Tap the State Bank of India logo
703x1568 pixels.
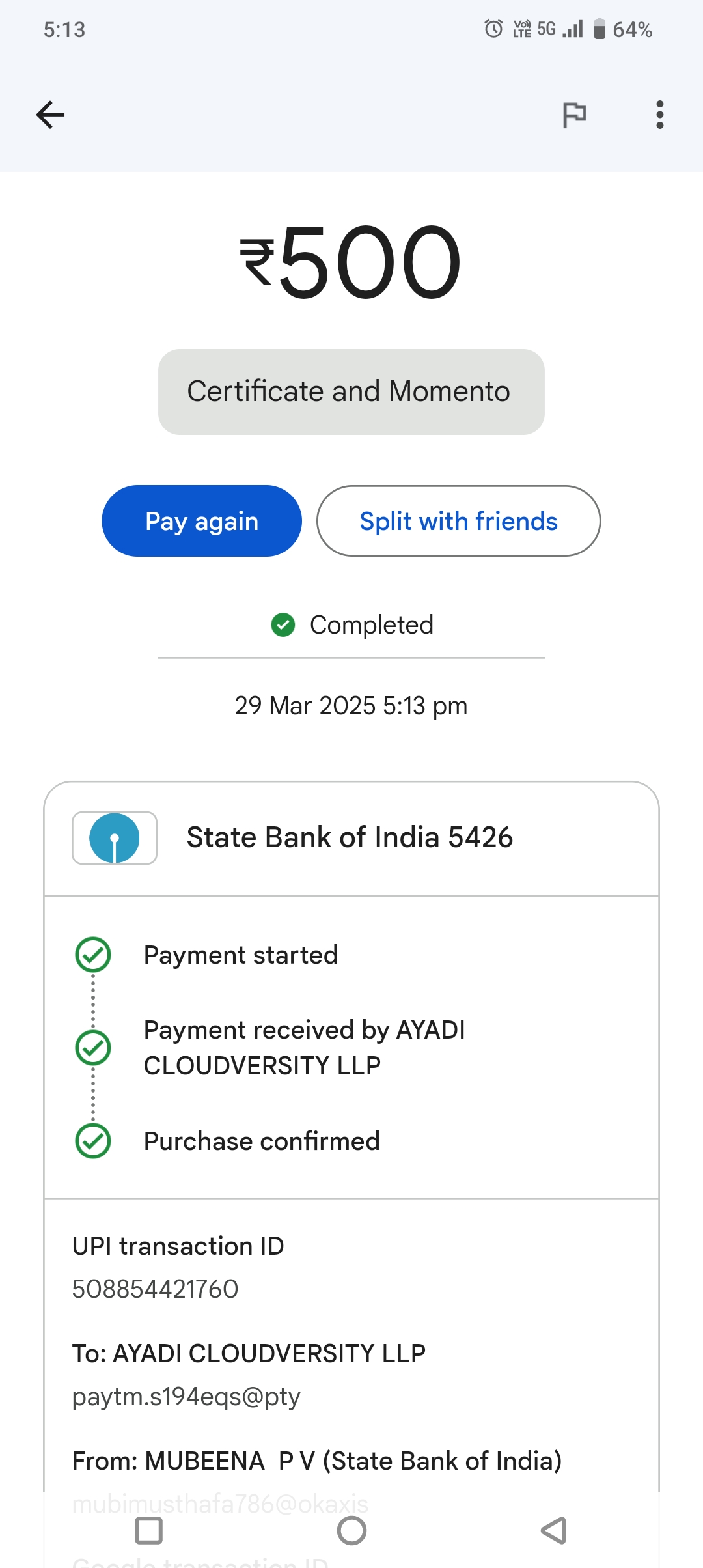coord(115,838)
